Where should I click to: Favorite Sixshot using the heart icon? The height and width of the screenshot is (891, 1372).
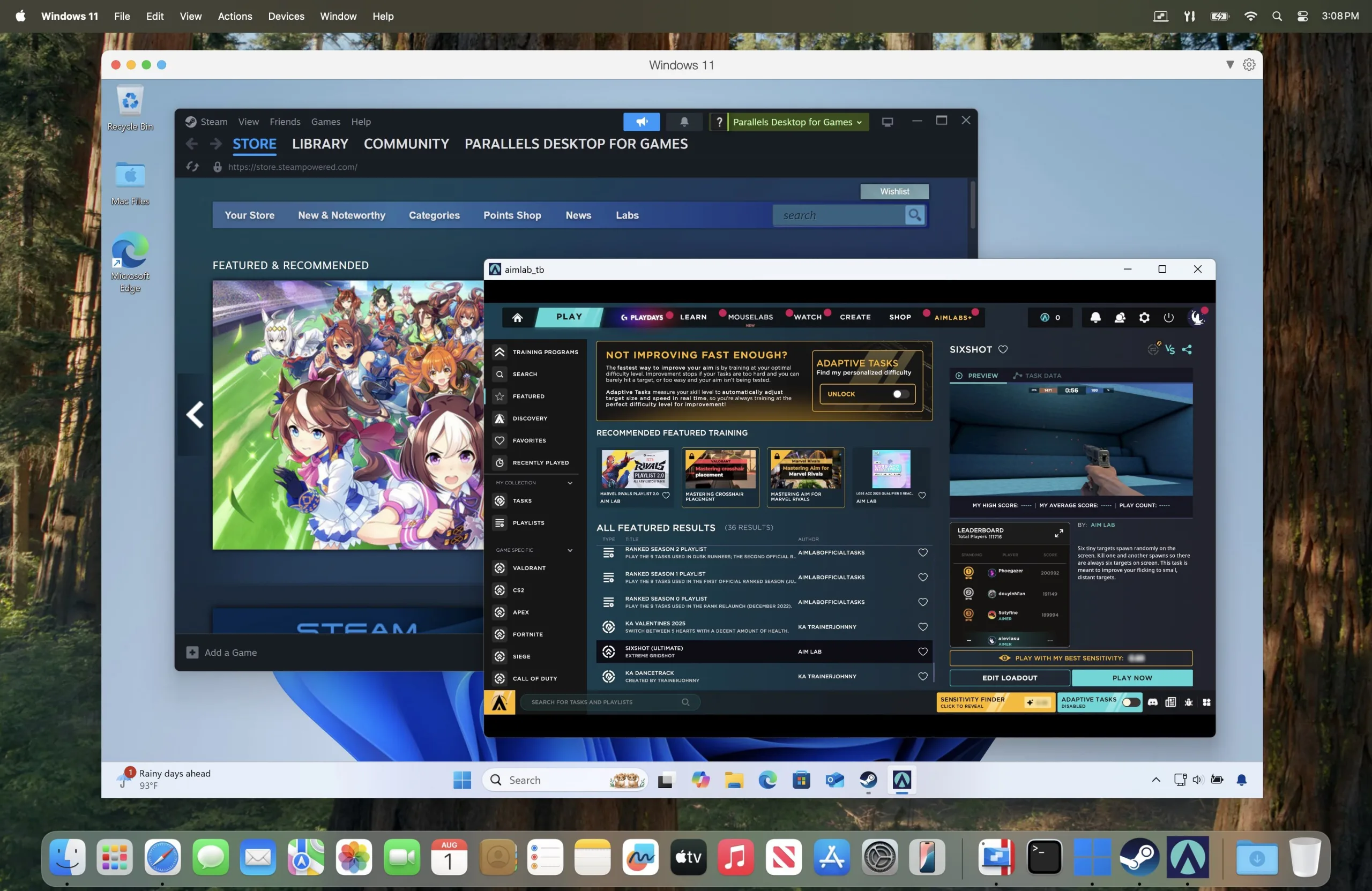click(x=1003, y=349)
